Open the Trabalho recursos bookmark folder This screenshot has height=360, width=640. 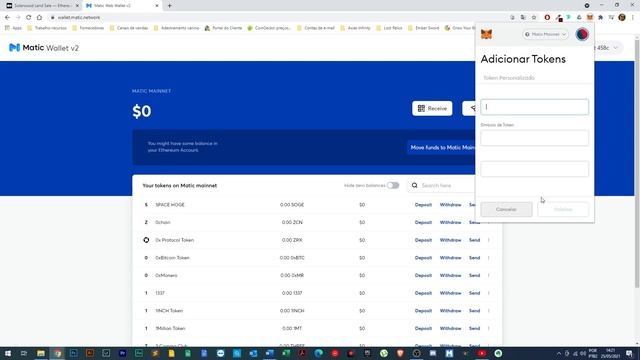tap(47, 28)
